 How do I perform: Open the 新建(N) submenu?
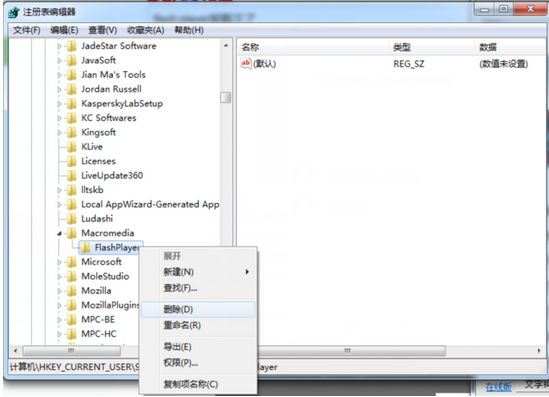tap(199, 272)
